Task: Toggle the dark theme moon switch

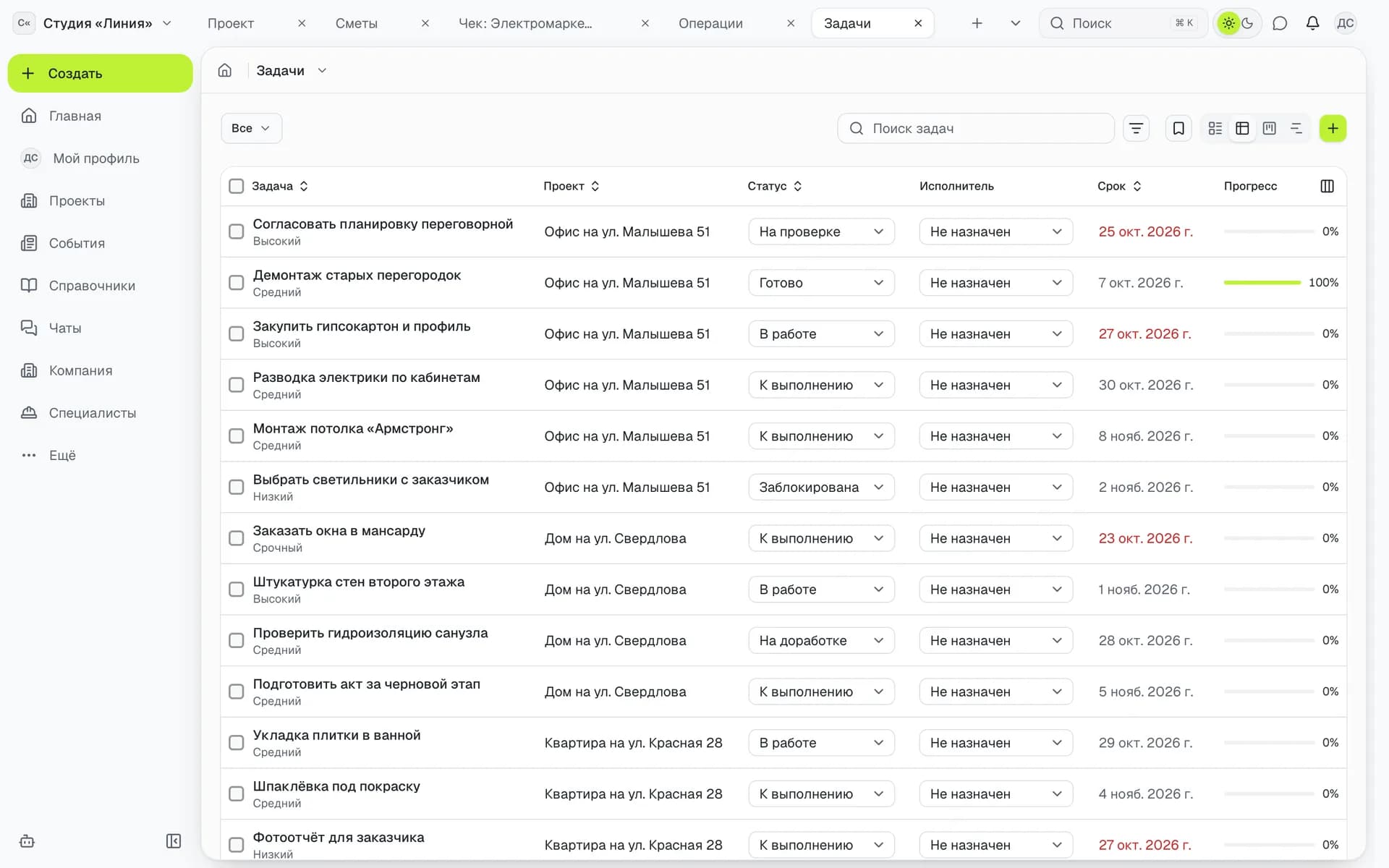Action: tap(1248, 23)
